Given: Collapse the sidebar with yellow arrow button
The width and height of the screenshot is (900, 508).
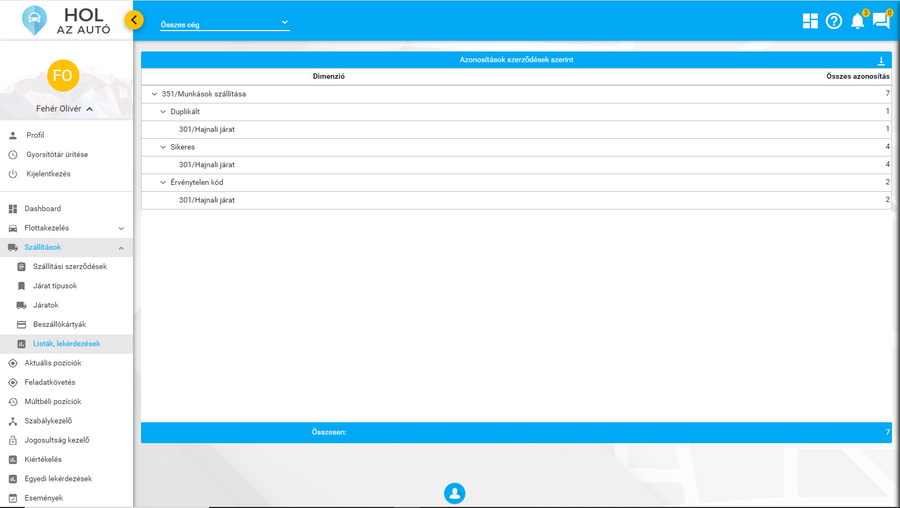Looking at the screenshot, I should pos(134,20).
